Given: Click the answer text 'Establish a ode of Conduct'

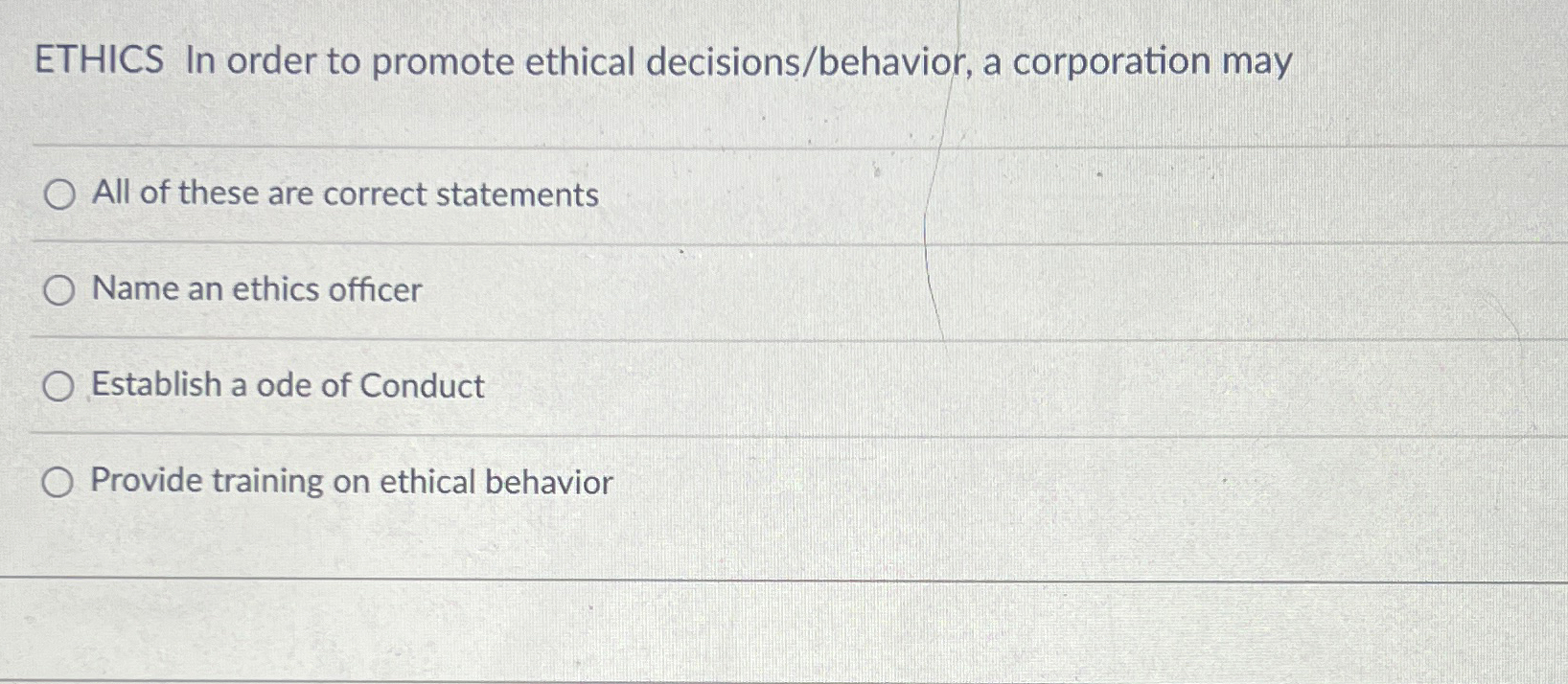Looking at the screenshot, I should pos(286,386).
